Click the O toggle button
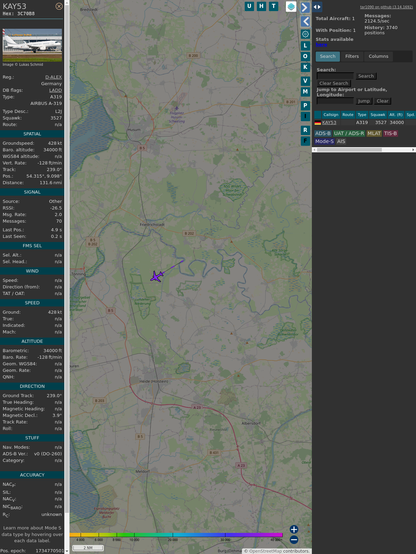This screenshot has width=416, height=554. point(305,56)
